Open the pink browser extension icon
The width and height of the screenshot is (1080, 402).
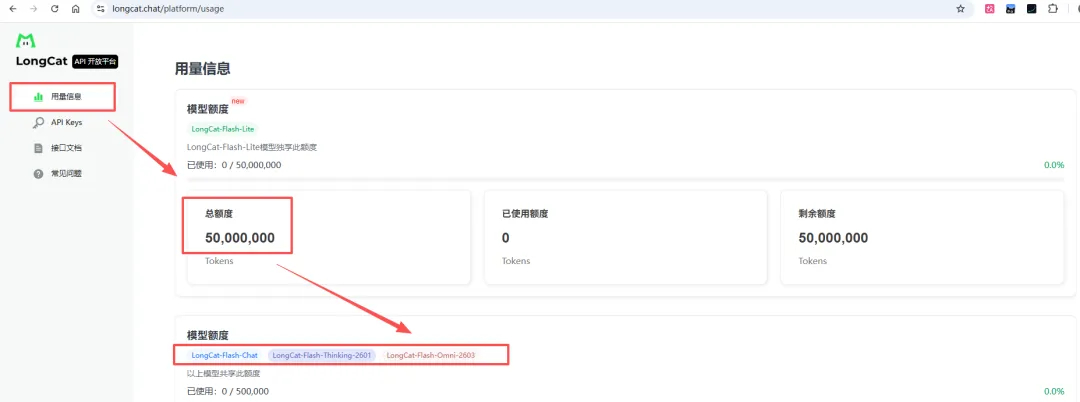tap(990, 9)
